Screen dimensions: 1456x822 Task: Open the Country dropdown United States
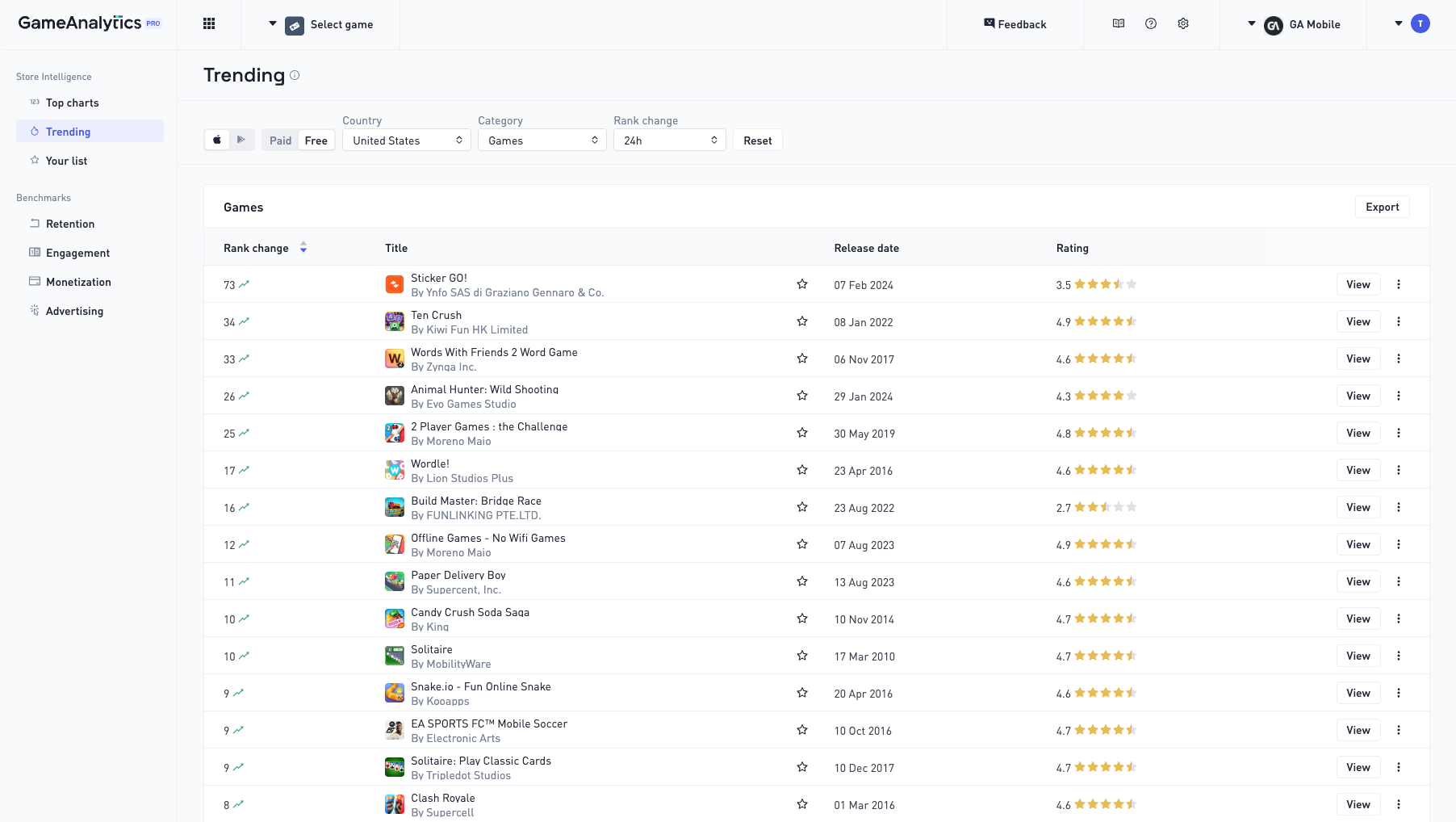[407, 140]
